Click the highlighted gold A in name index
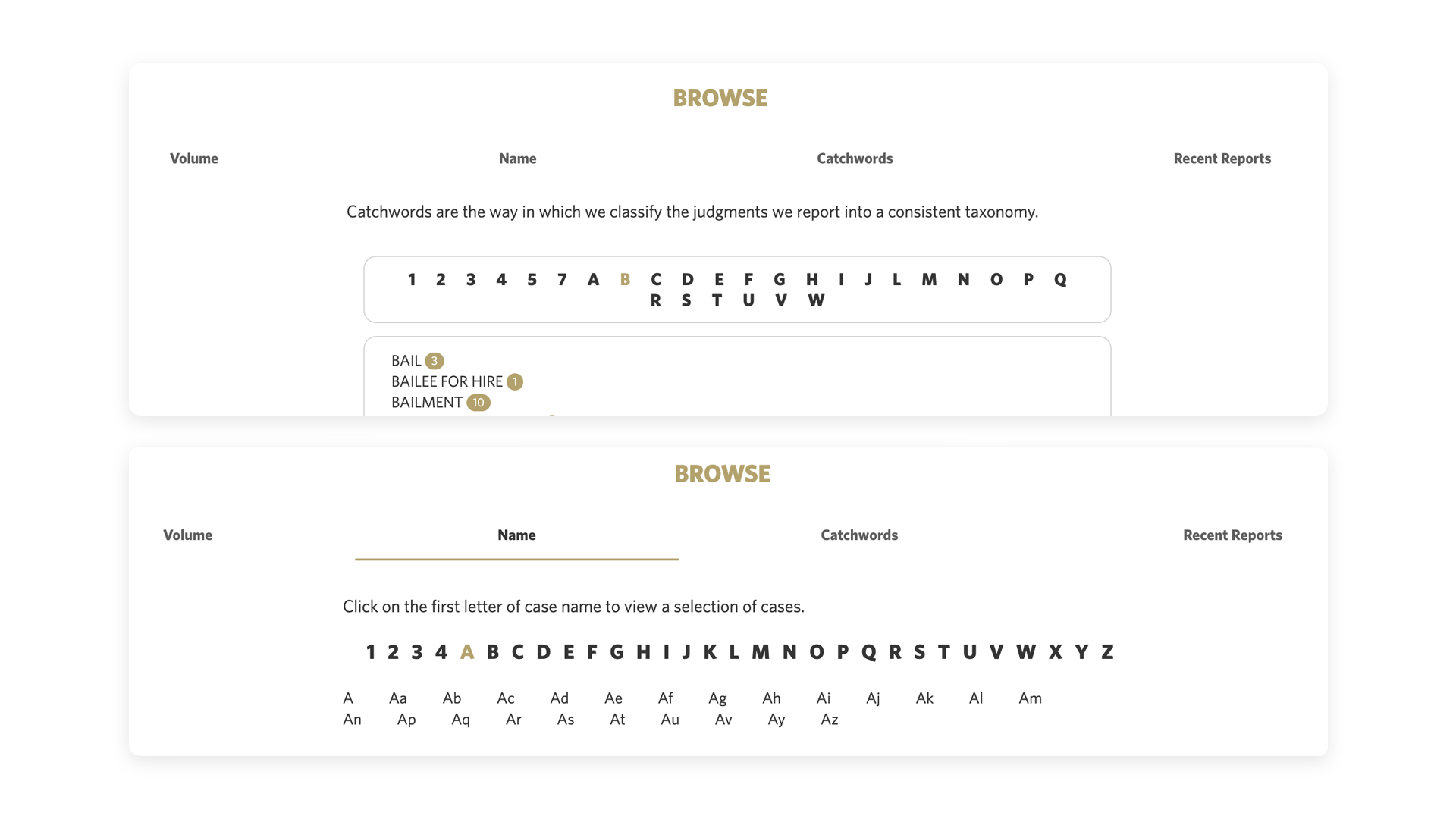The image size is (1456, 819). tap(467, 652)
